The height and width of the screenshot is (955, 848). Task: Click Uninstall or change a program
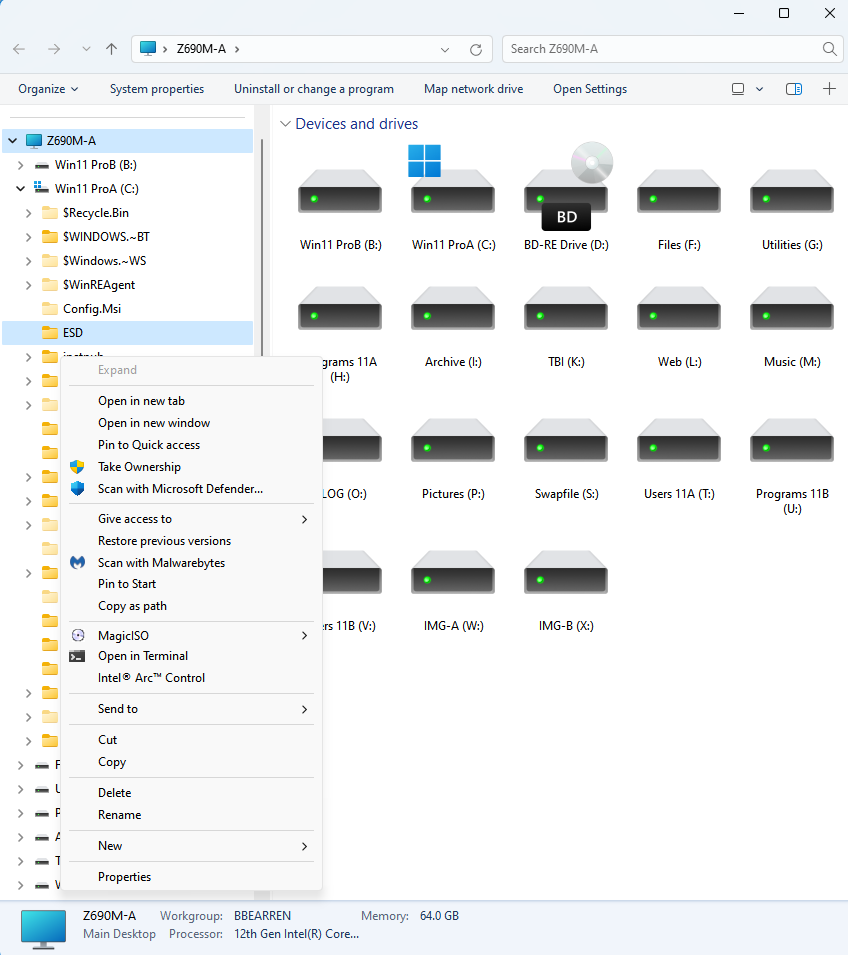pos(313,89)
